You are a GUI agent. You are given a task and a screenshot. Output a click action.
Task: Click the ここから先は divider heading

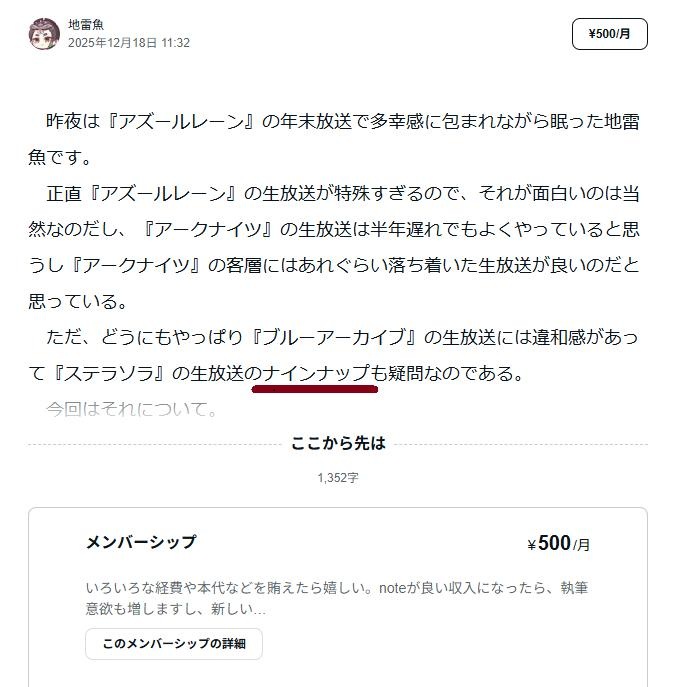(x=338, y=443)
